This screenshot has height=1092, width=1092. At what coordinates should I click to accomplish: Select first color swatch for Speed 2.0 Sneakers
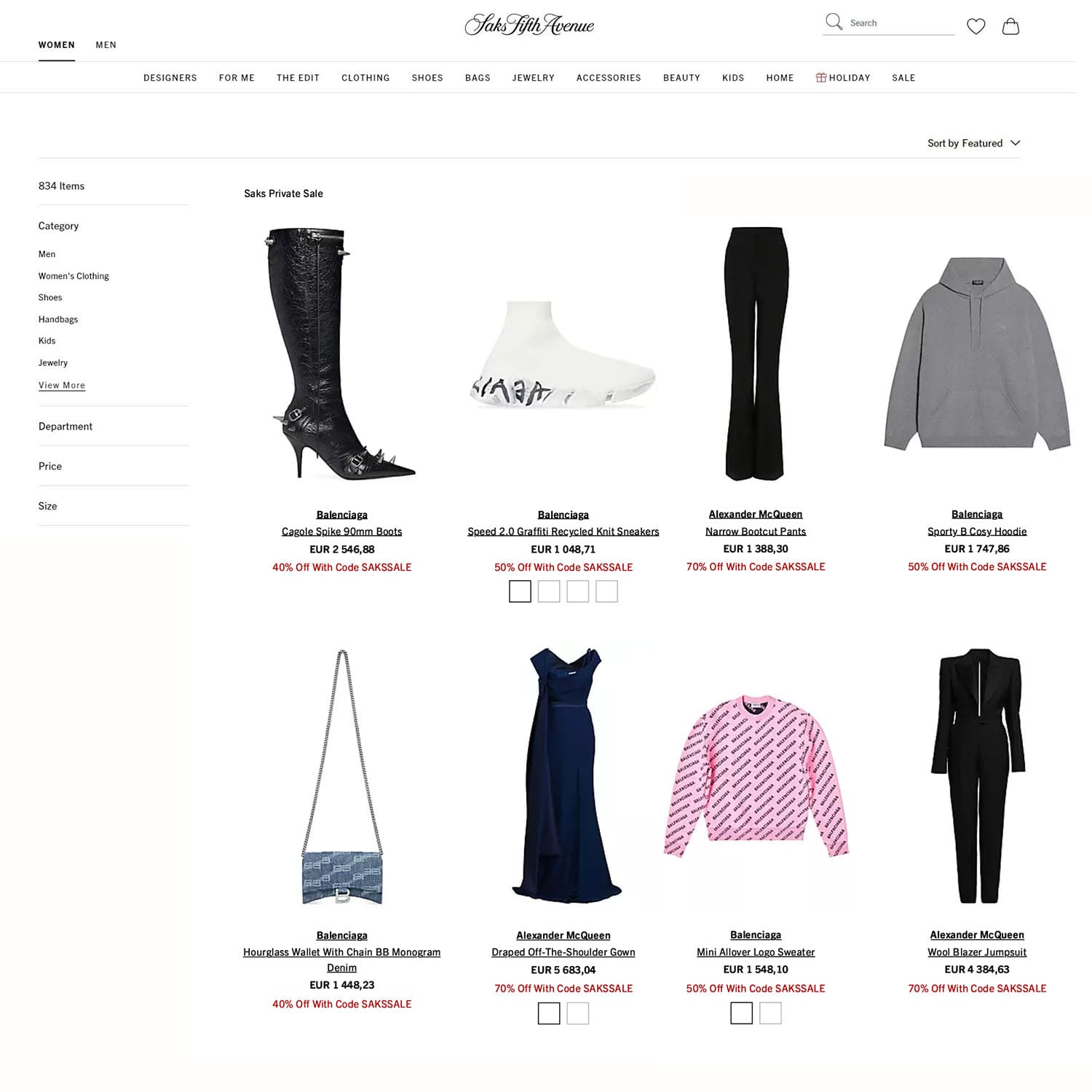click(x=520, y=591)
